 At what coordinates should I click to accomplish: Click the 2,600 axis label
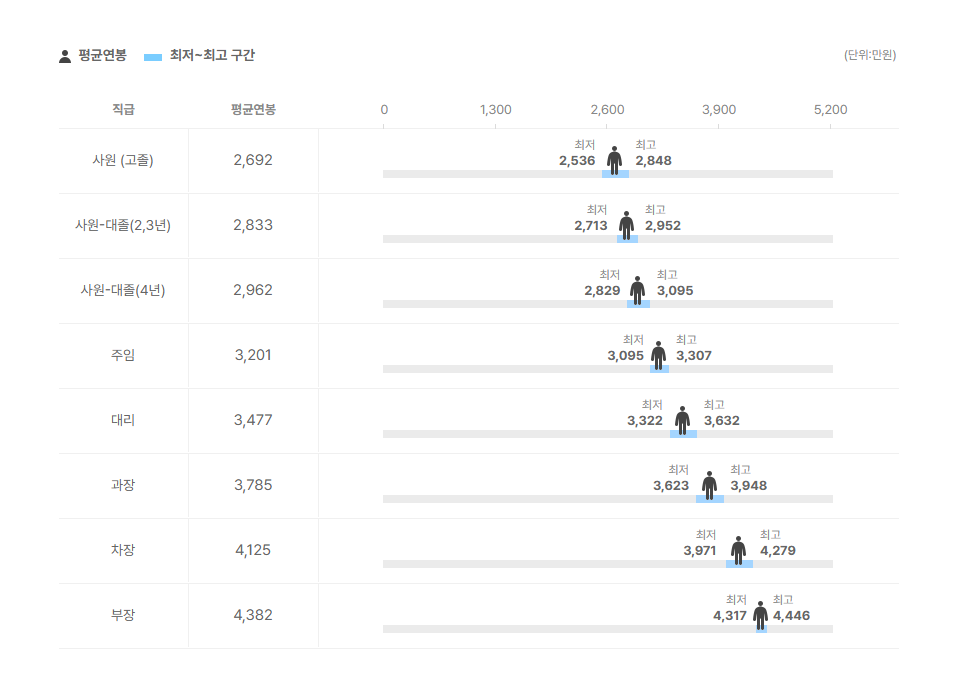(607, 110)
